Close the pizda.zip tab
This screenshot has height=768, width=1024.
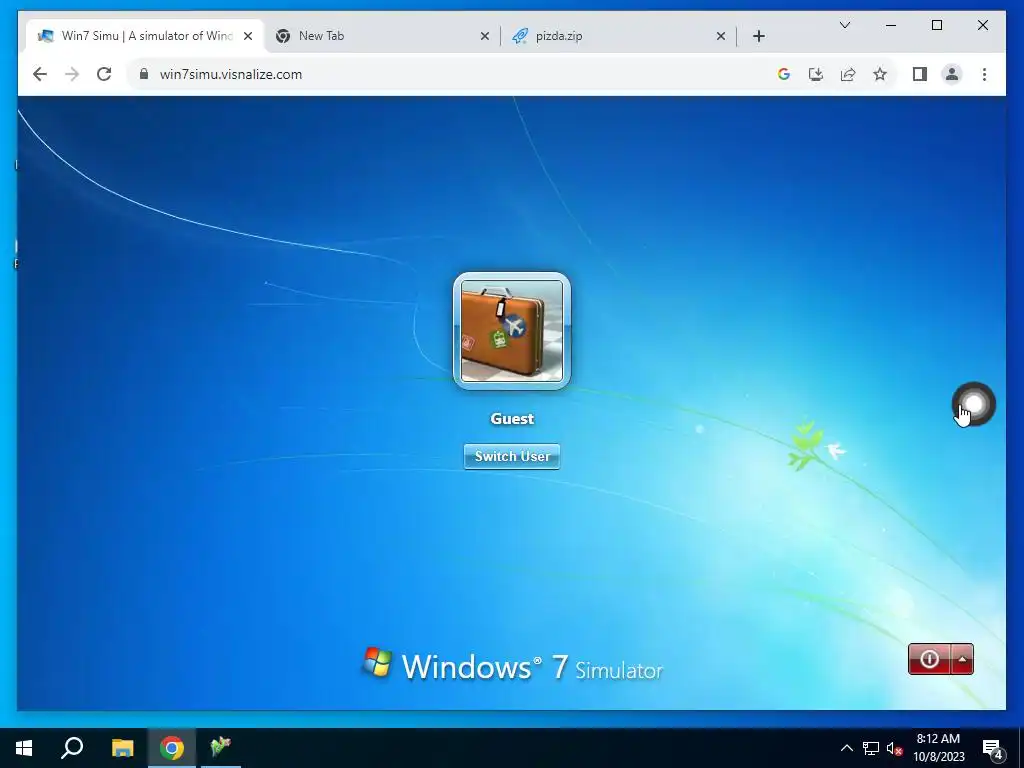pos(721,36)
